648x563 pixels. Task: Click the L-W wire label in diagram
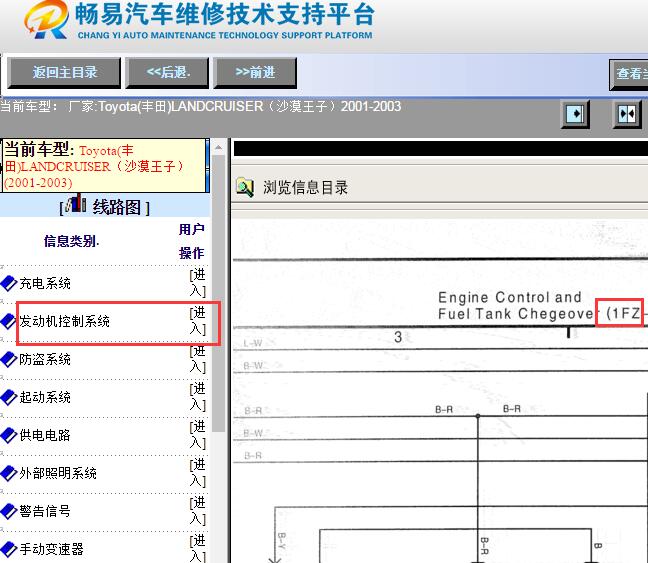[253, 343]
